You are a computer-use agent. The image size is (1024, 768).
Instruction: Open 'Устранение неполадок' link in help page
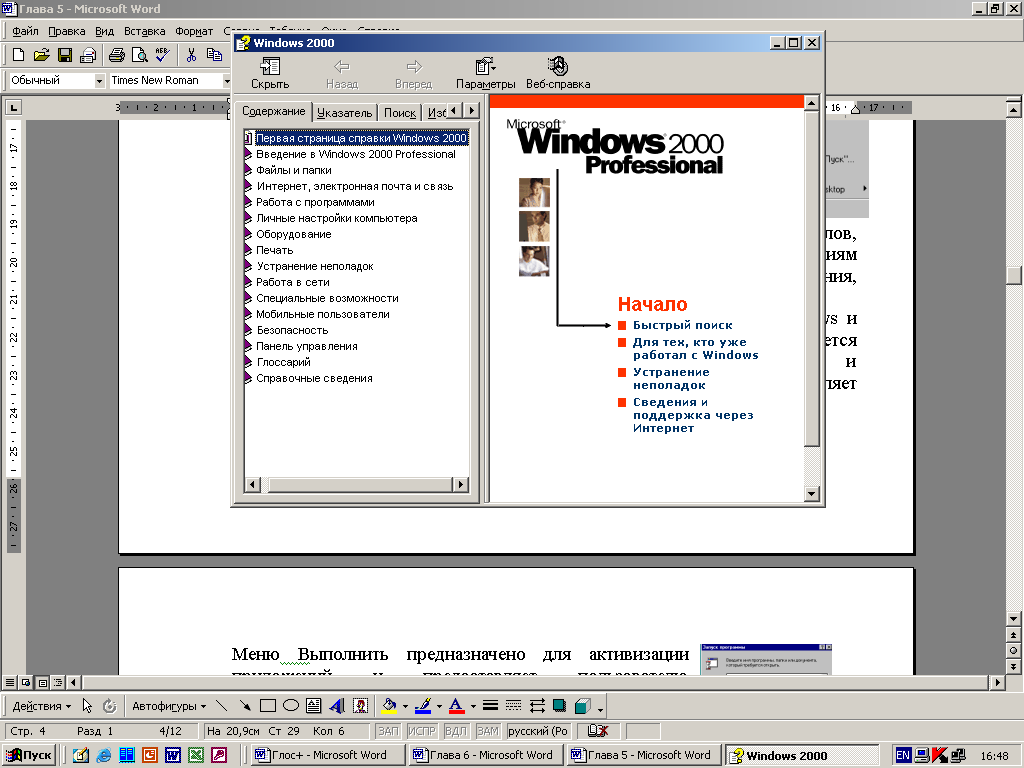pyautogui.click(x=671, y=379)
